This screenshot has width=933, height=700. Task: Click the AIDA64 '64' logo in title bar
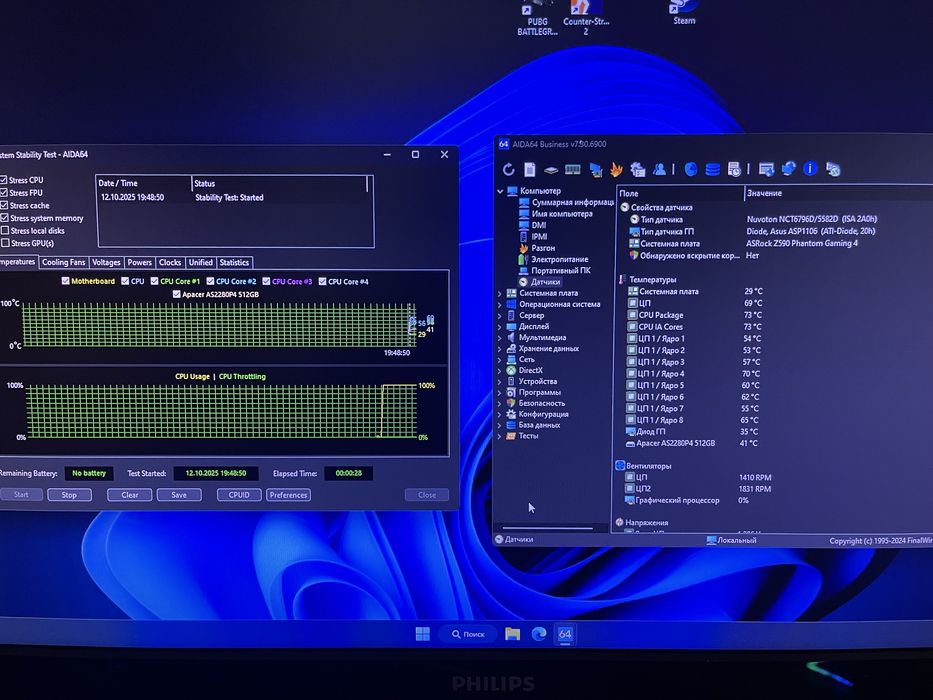click(504, 144)
